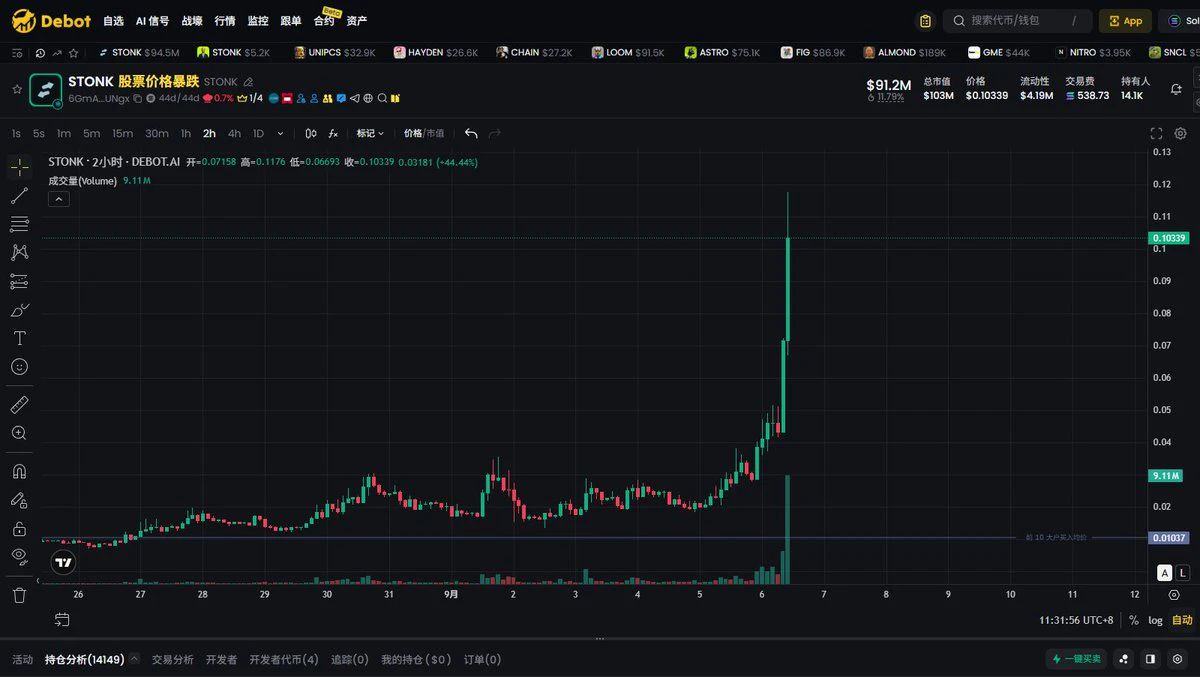1200x677 pixels.
Task: Open the alert bell for STONK
Action: 1175,89
